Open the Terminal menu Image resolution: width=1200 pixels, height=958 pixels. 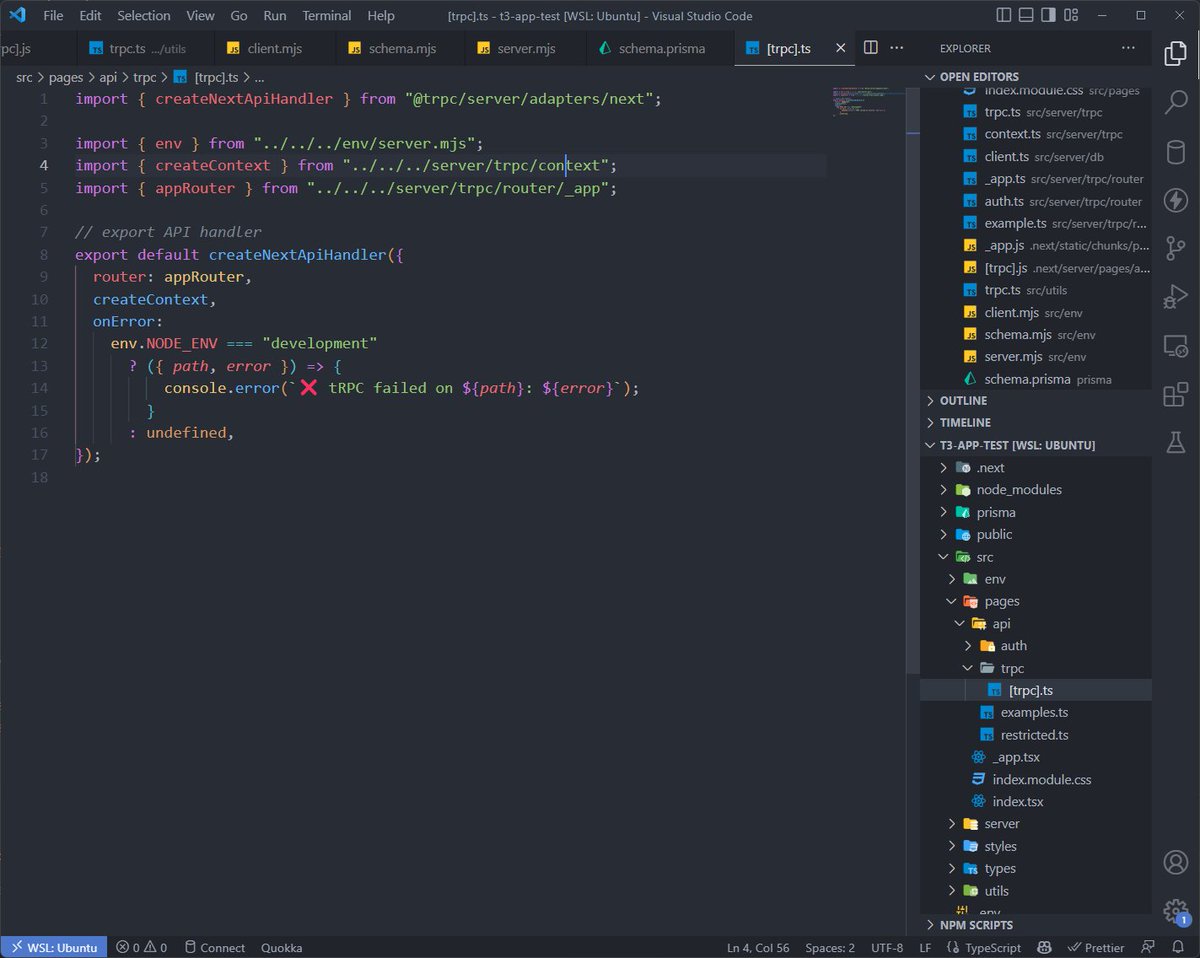(327, 16)
